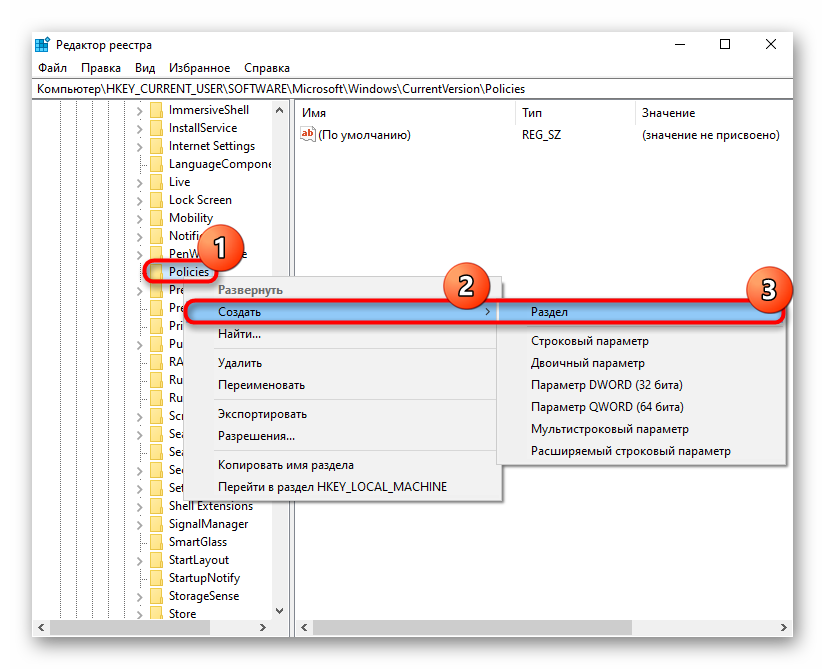The height and width of the screenshot is (669, 825).
Task: Click the Lock Screen folder icon
Action: click(x=156, y=200)
